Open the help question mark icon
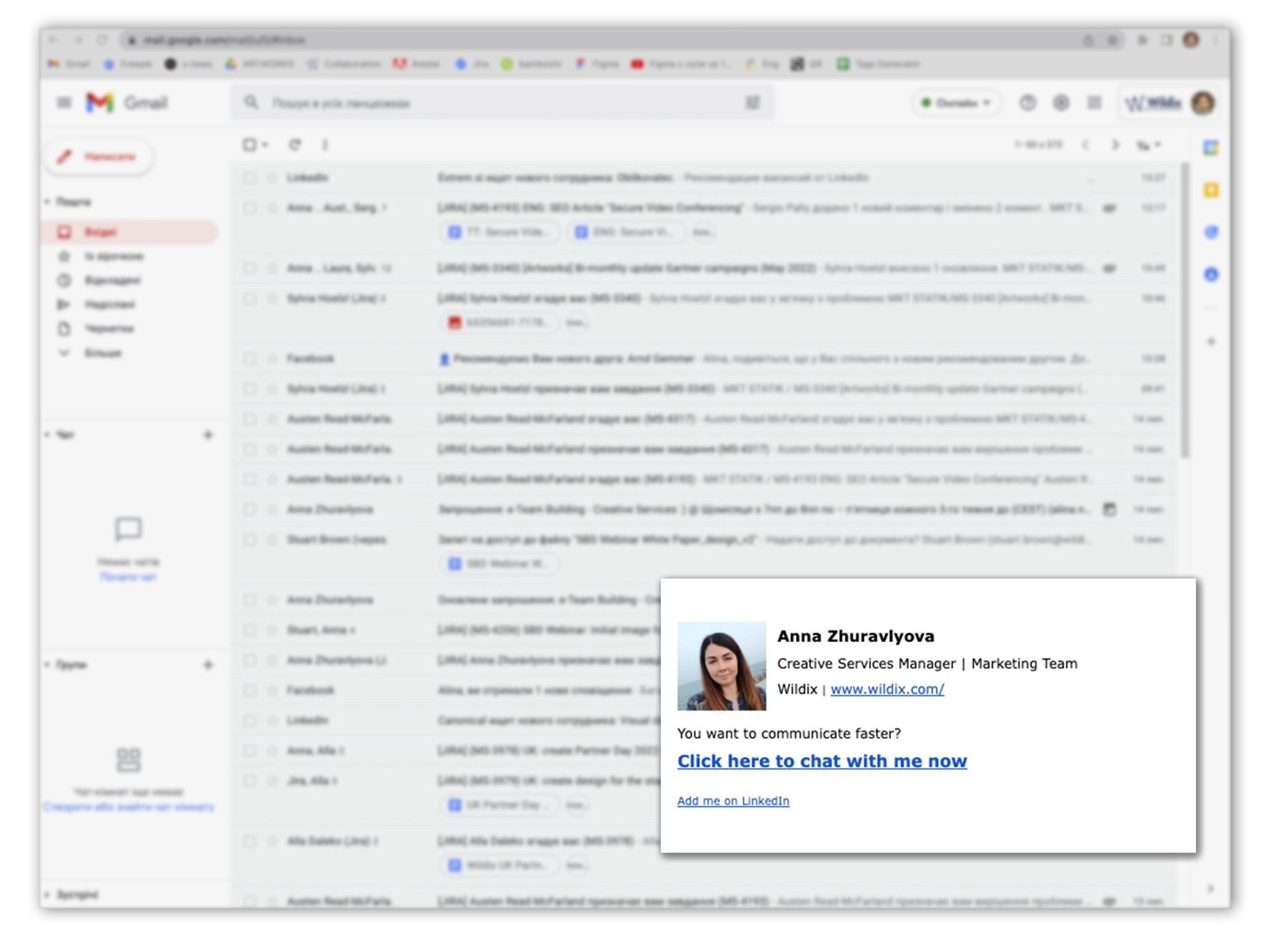 point(1027,103)
